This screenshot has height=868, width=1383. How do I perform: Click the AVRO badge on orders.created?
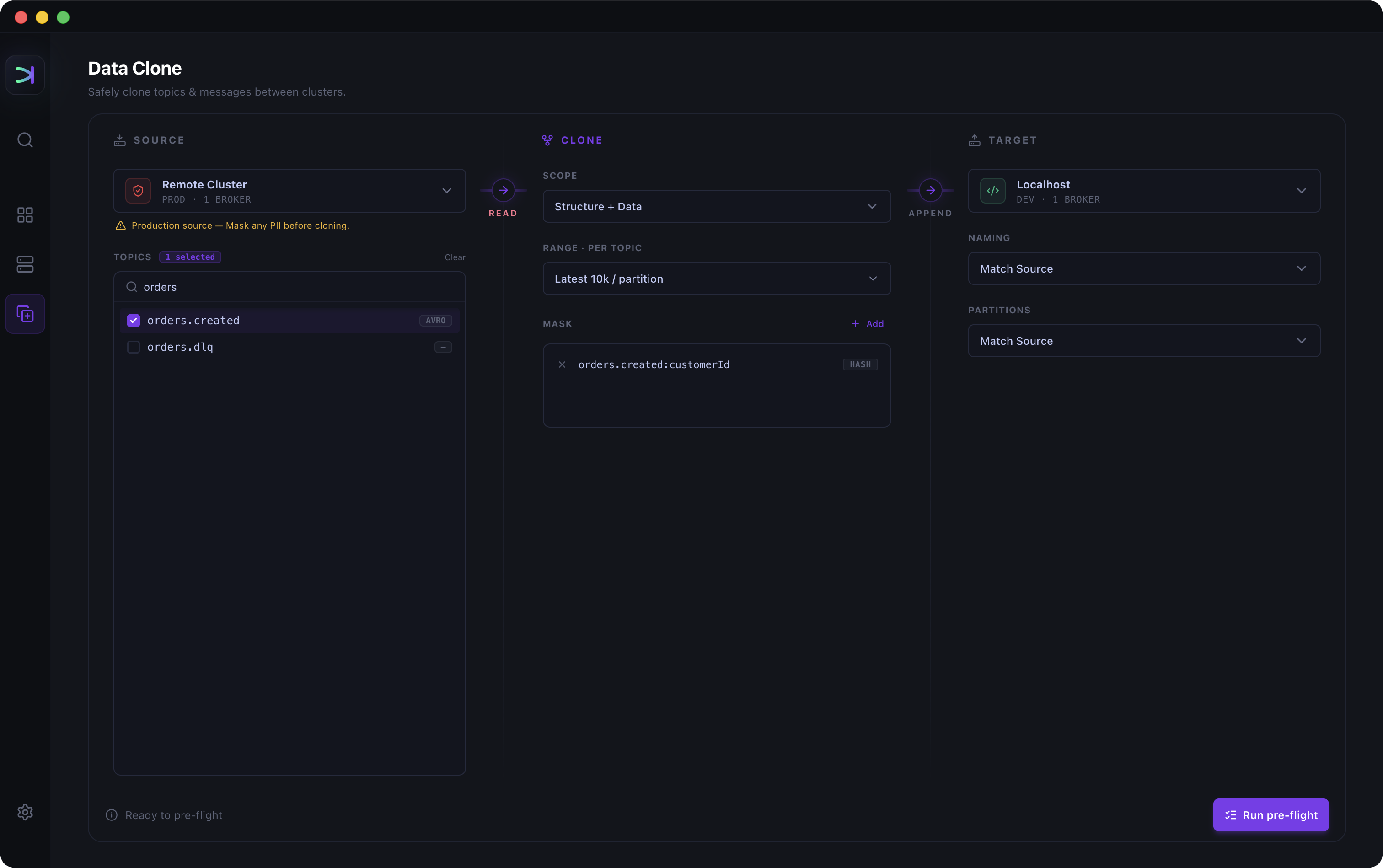(435, 320)
